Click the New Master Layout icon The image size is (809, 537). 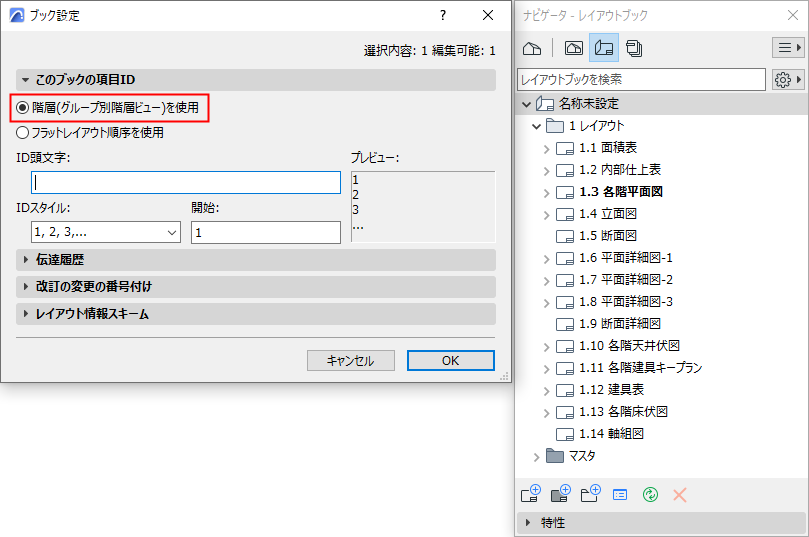pos(561,494)
